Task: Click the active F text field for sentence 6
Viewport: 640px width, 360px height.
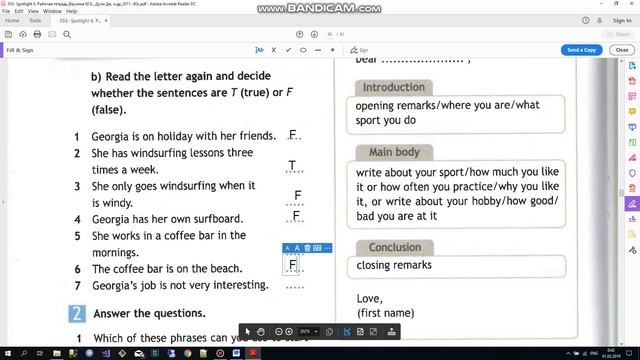Action: [291, 265]
